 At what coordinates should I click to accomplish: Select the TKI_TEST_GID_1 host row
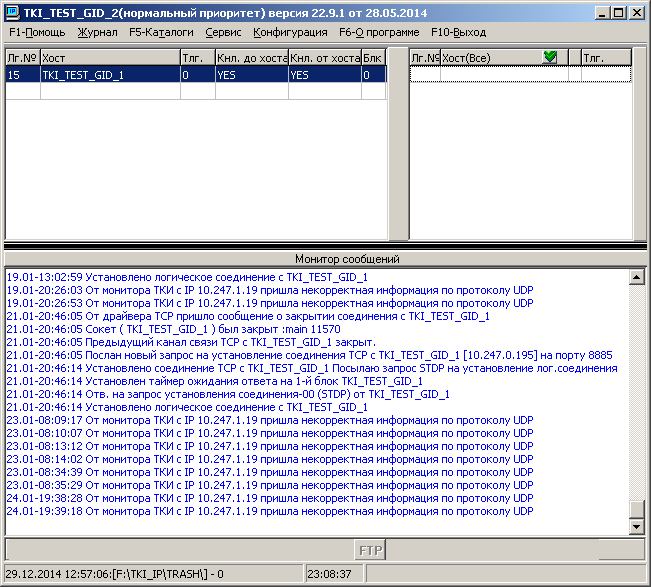coord(110,74)
